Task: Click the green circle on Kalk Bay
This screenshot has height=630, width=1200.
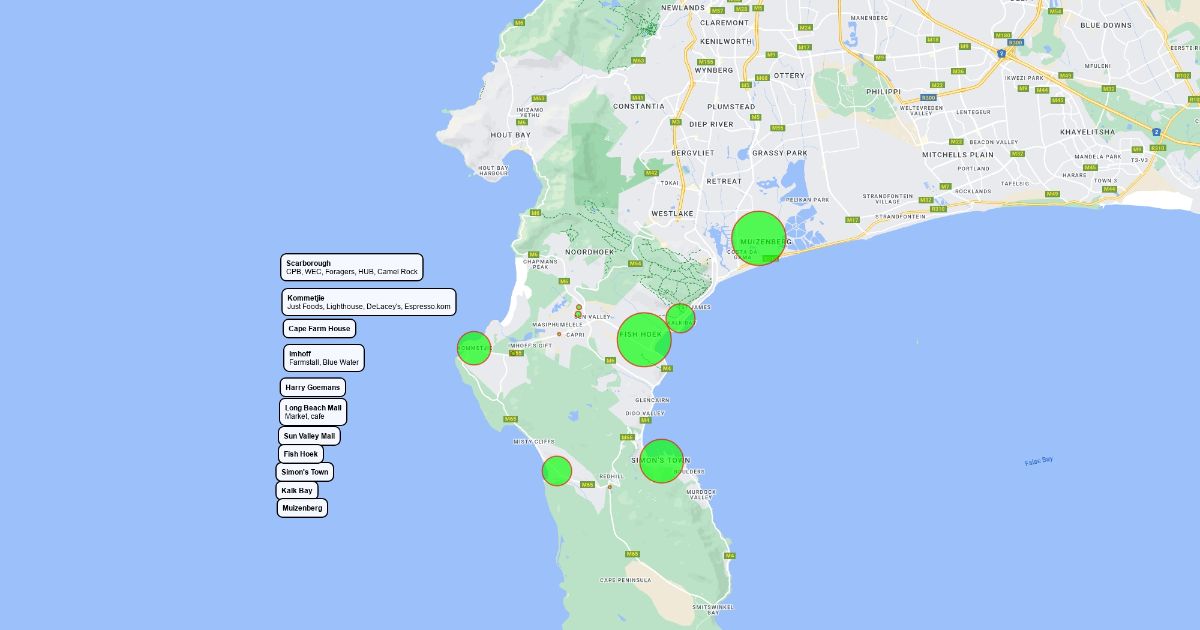Action: [680, 318]
